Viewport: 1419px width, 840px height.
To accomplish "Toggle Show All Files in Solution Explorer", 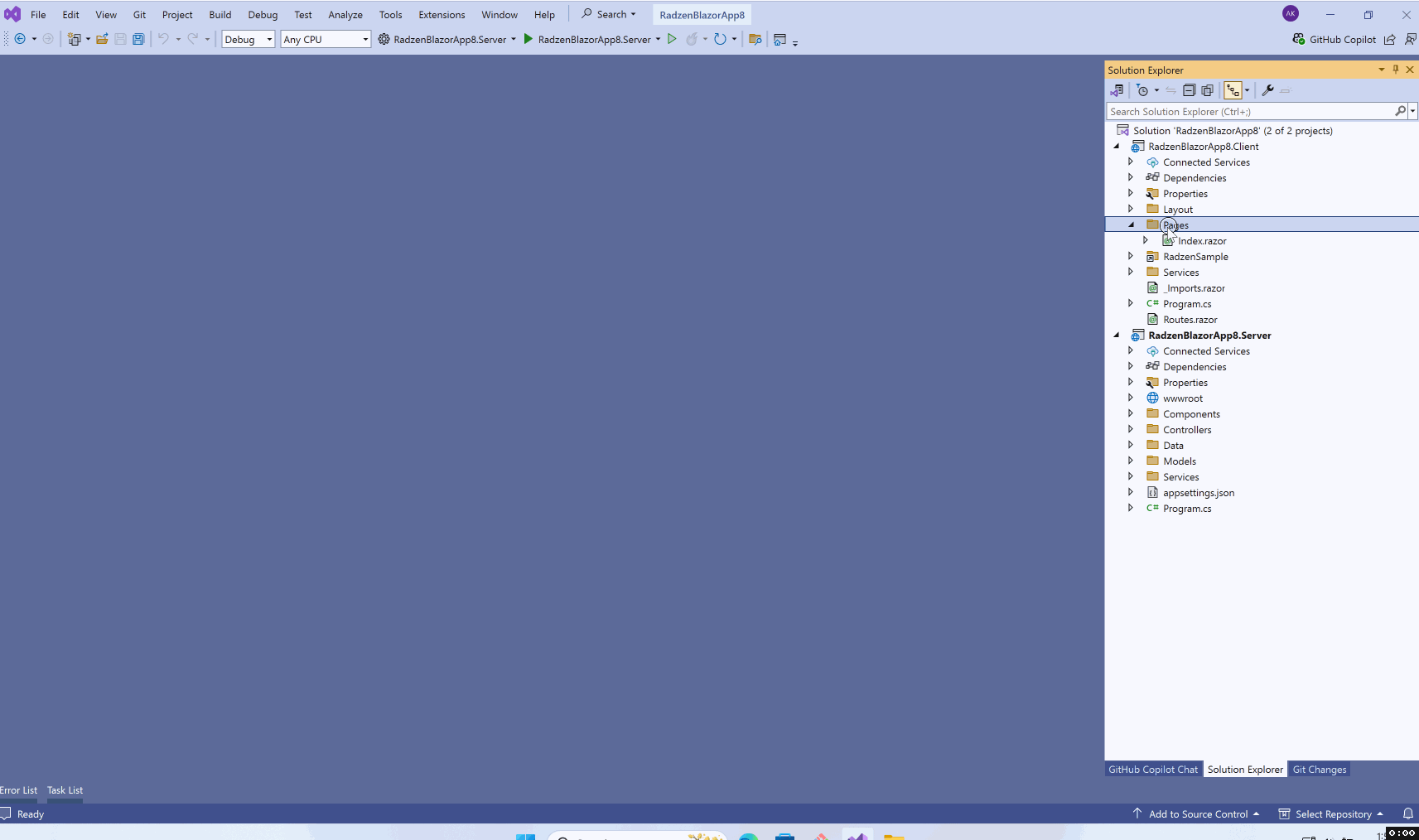I will (x=1207, y=90).
